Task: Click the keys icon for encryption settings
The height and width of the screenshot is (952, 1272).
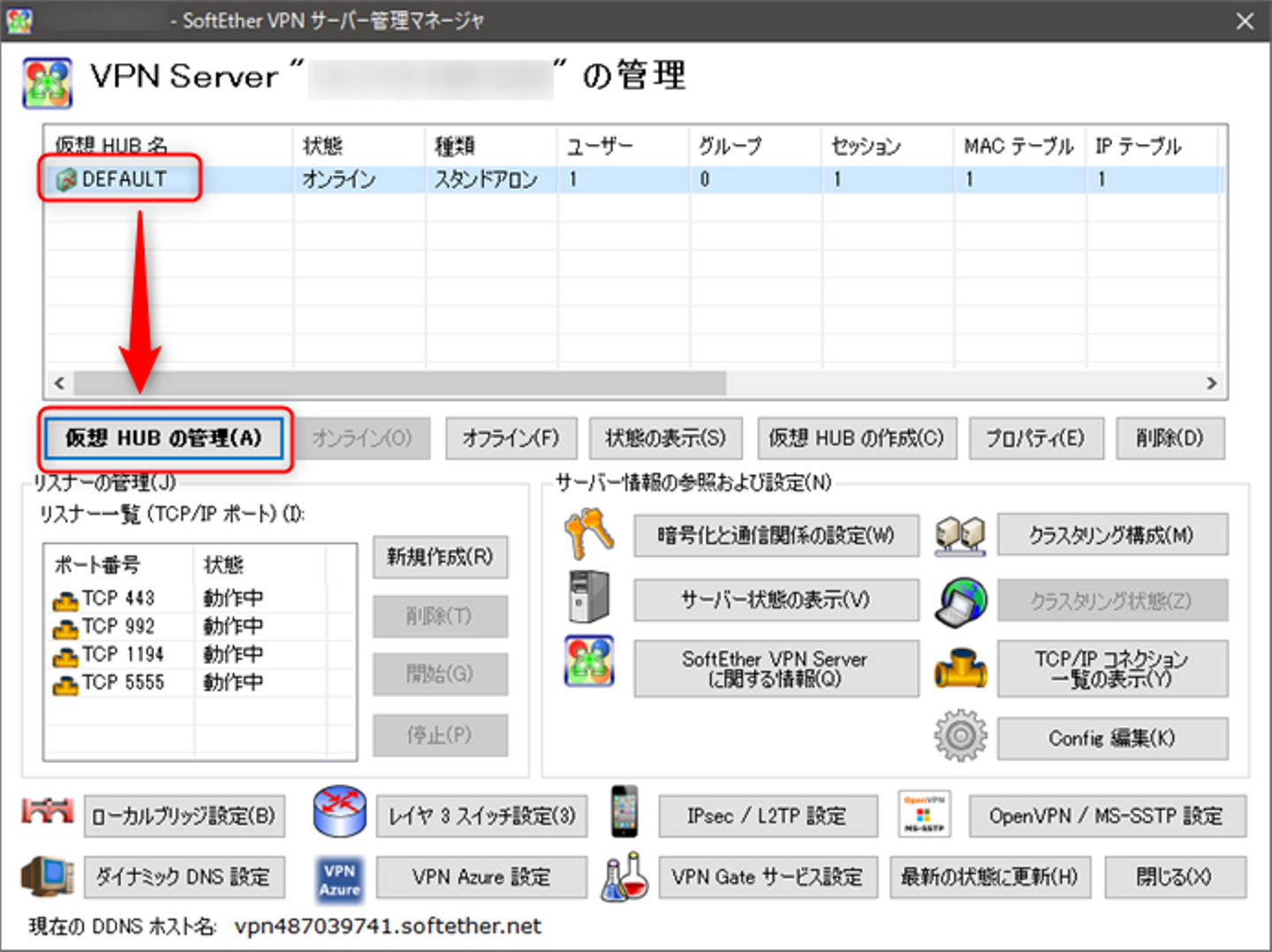Action: tap(589, 533)
